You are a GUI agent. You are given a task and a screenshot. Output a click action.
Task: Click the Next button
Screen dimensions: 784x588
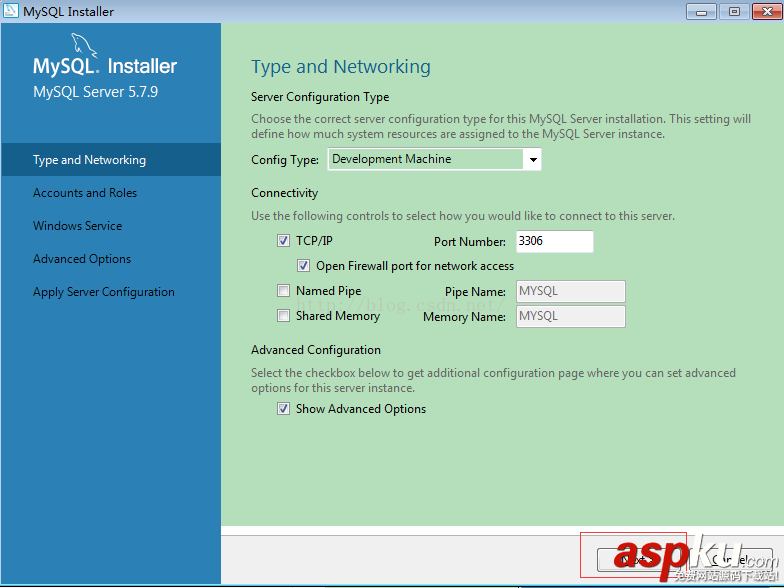tap(636, 560)
